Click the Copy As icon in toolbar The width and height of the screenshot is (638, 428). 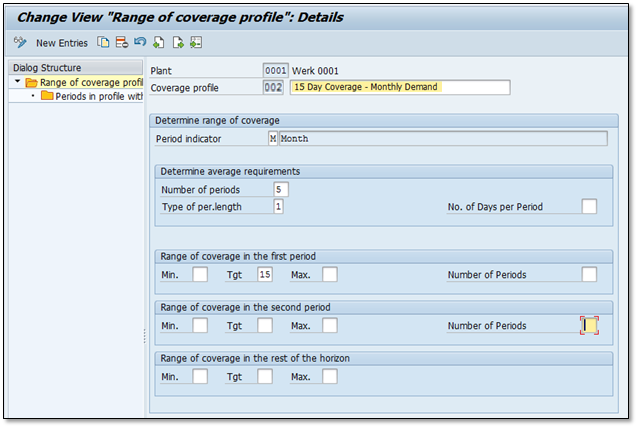(x=103, y=43)
